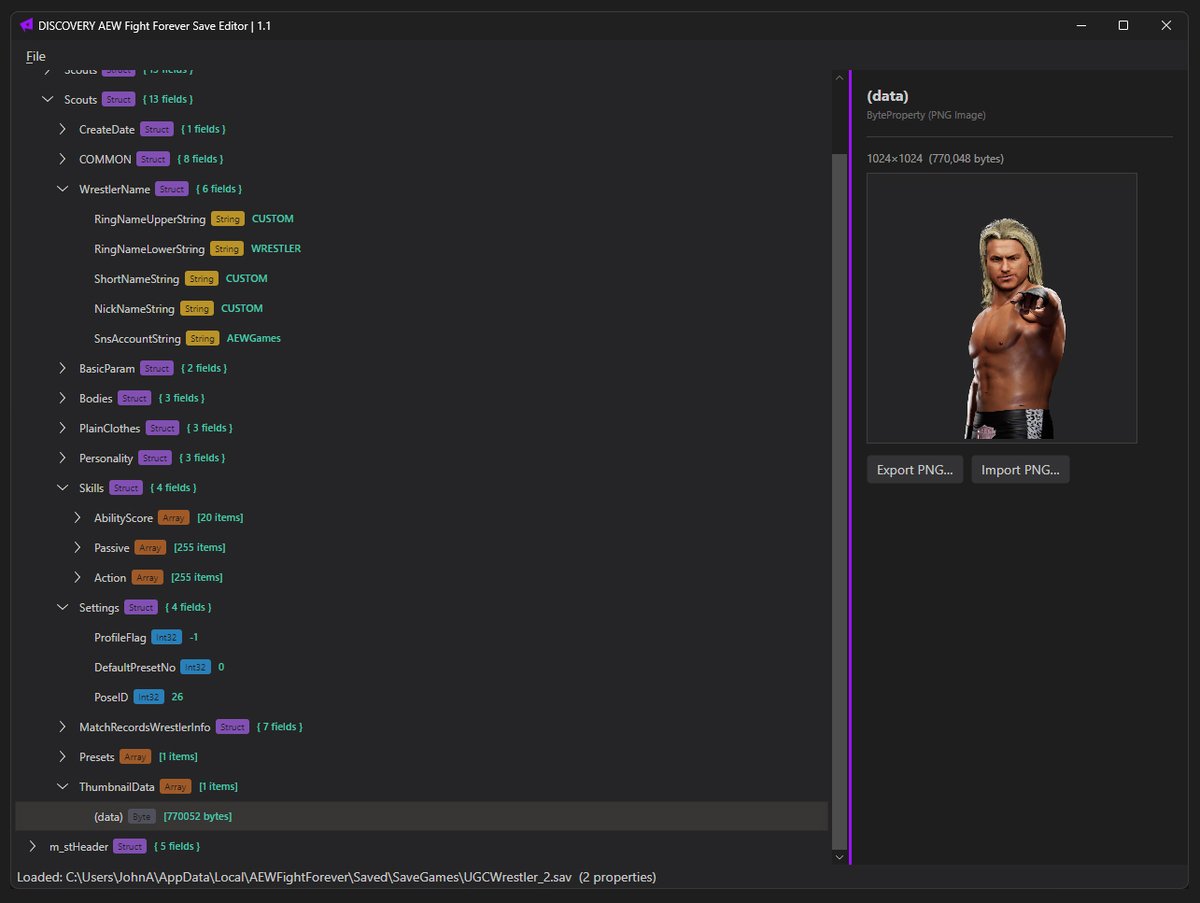This screenshot has width=1200, height=903.
Task: Open the File menu
Action: [36, 56]
